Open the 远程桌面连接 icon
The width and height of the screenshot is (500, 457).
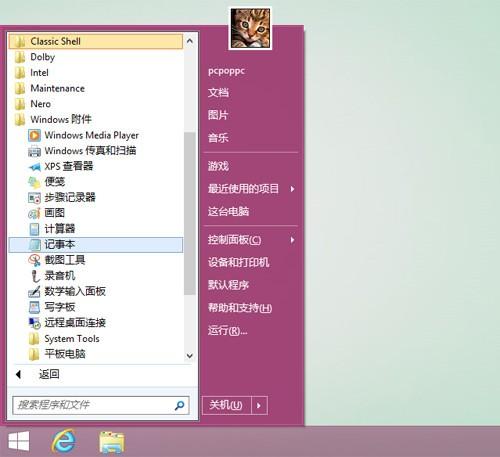(x=34, y=323)
